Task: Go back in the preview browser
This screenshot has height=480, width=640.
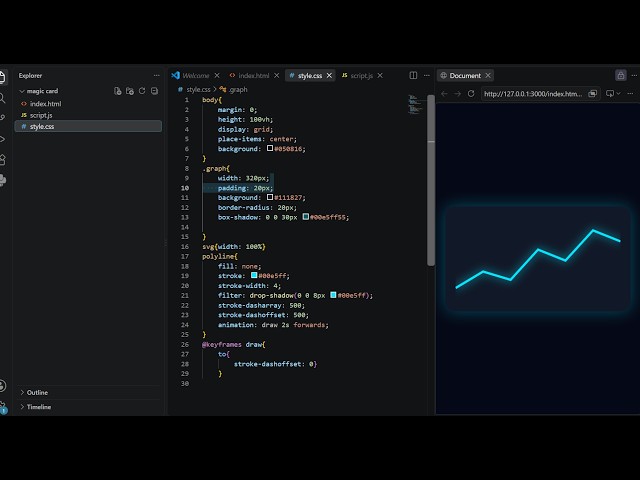Action: tap(444, 94)
